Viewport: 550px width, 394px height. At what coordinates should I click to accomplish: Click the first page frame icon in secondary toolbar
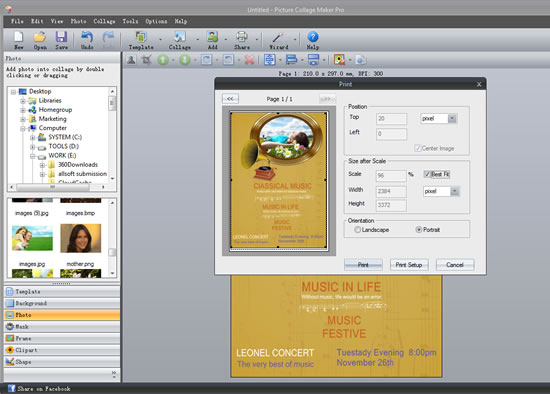pos(207,60)
